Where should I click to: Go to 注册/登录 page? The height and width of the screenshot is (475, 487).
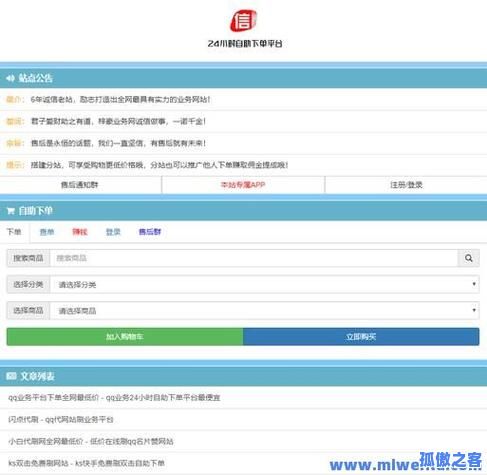406,185
